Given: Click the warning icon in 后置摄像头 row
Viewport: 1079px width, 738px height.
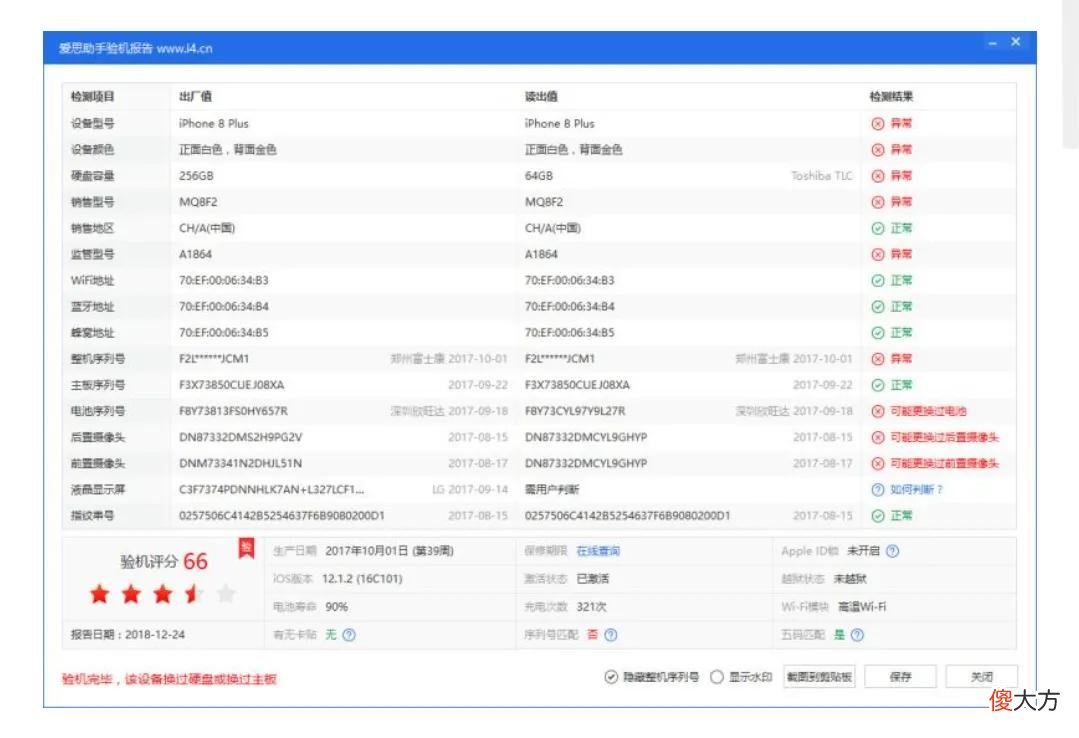Looking at the screenshot, I should pos(877,438).
